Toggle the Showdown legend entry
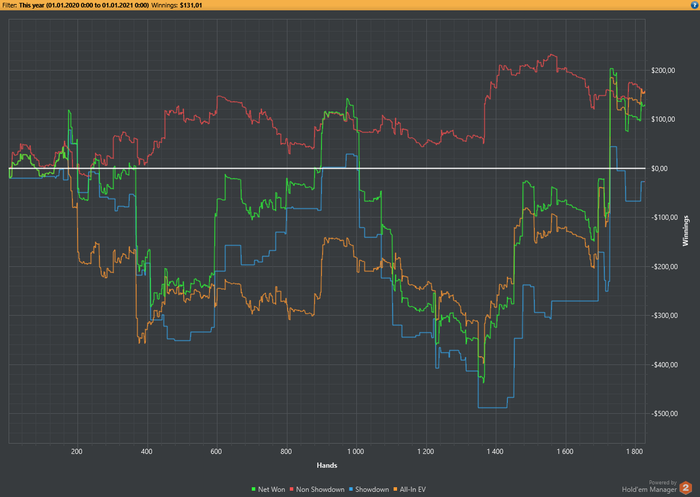This screenshot has width=700, height=497. pyautogui.click(x=369, y=489)
